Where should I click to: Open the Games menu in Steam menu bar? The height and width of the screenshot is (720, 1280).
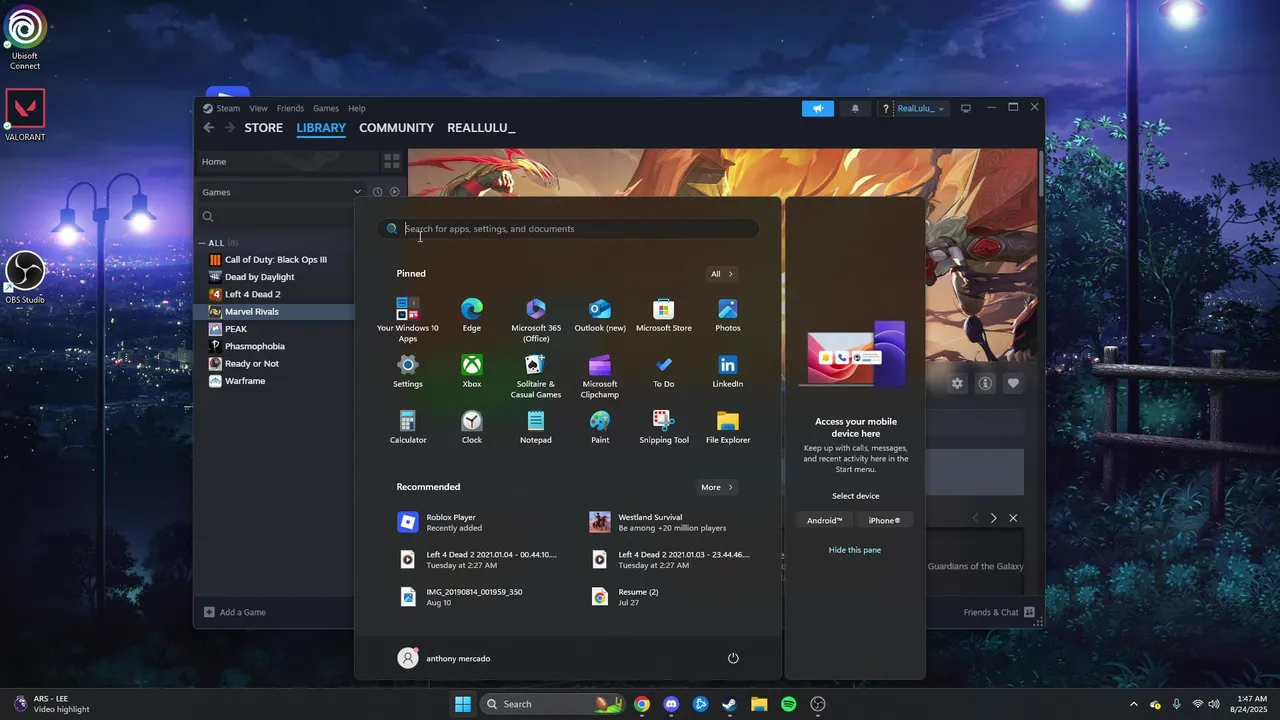point(326,108)
